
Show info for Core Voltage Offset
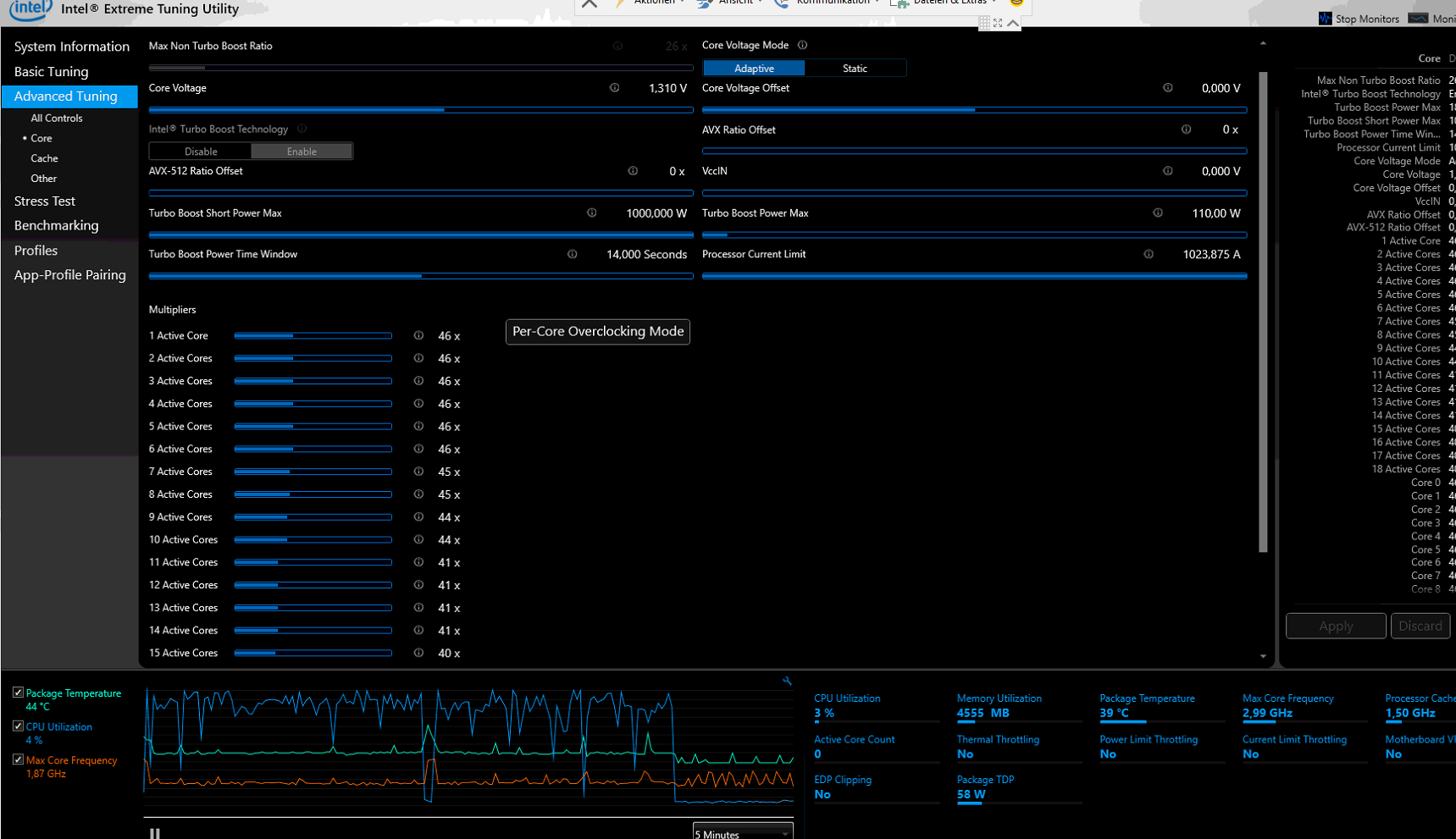(1168, 88)
